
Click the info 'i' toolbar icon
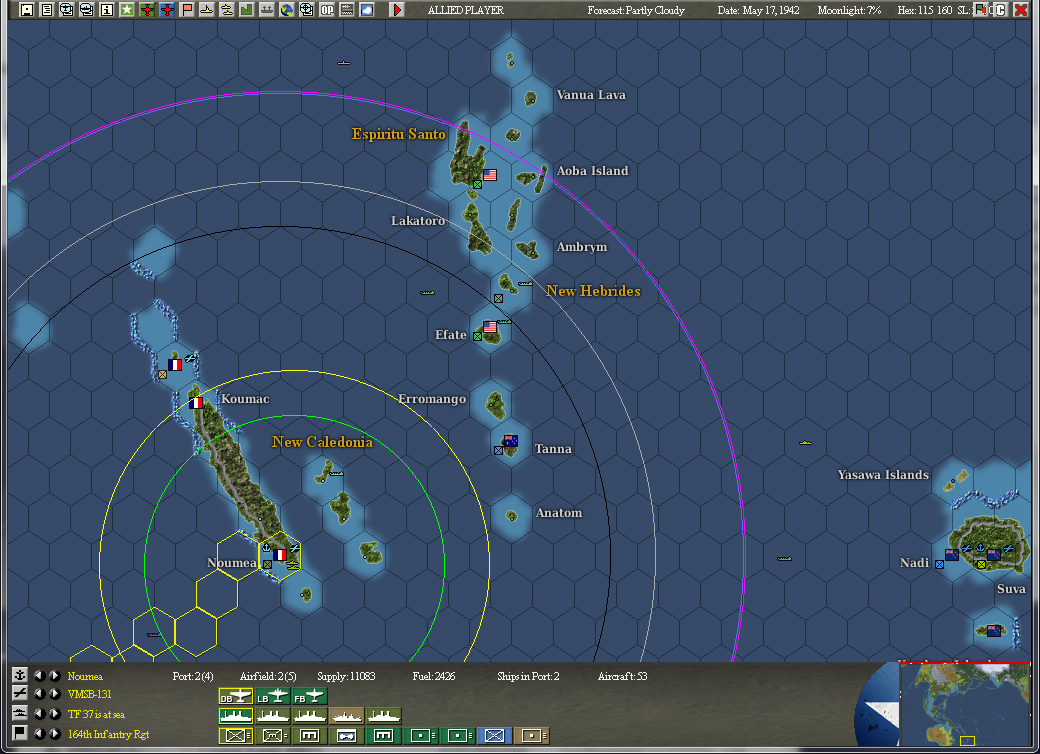tap(107, 10)
